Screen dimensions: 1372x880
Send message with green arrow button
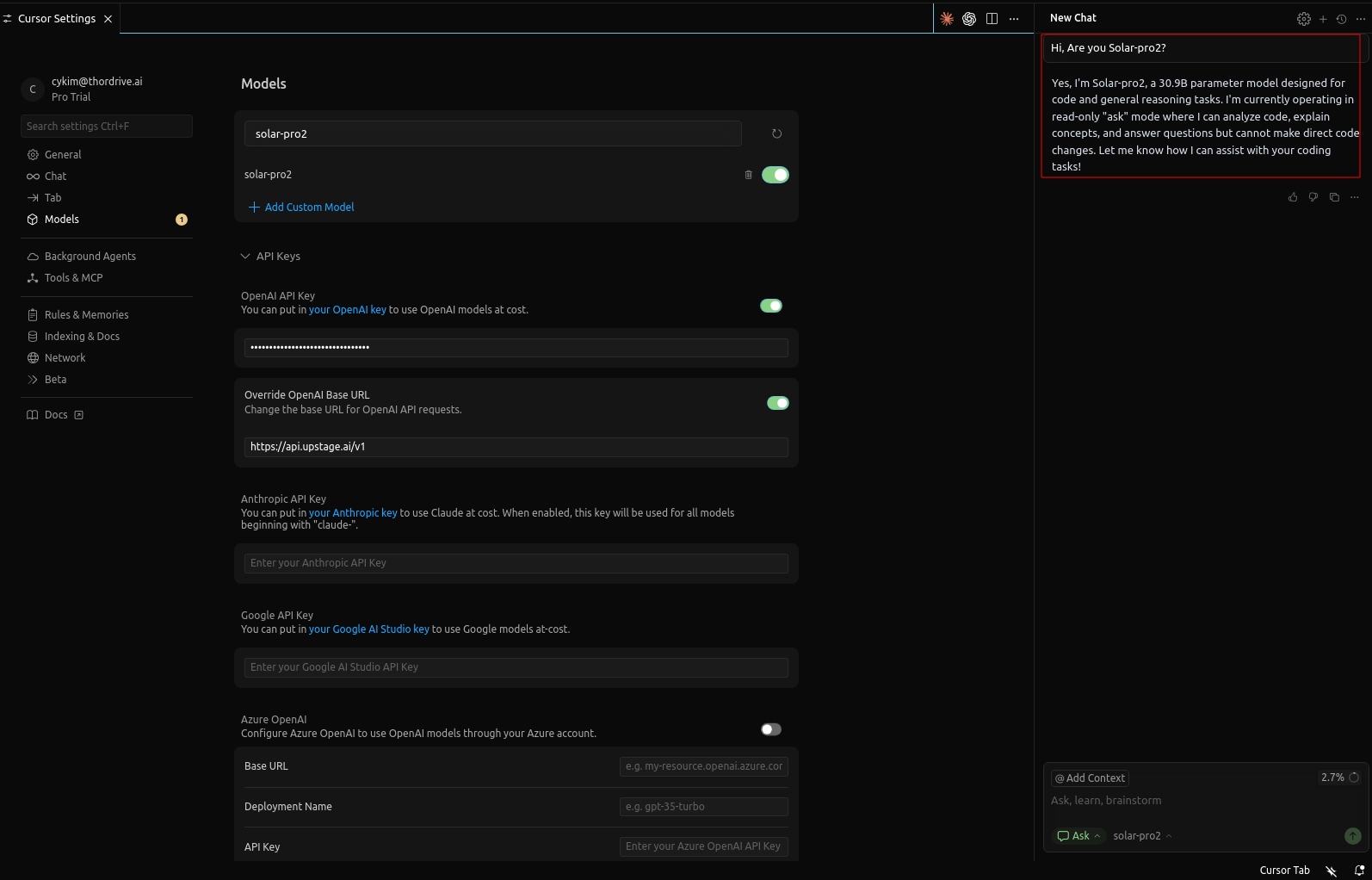click(x=1353, y=836)
